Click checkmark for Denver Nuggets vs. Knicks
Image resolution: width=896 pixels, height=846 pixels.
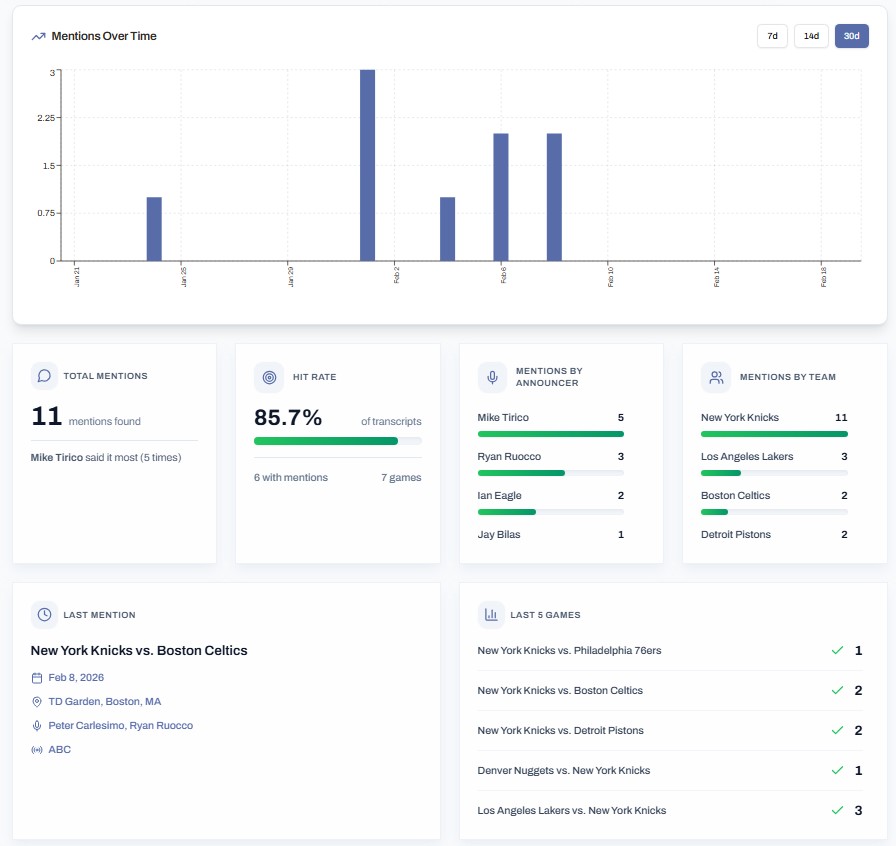(x=837, y=771)
